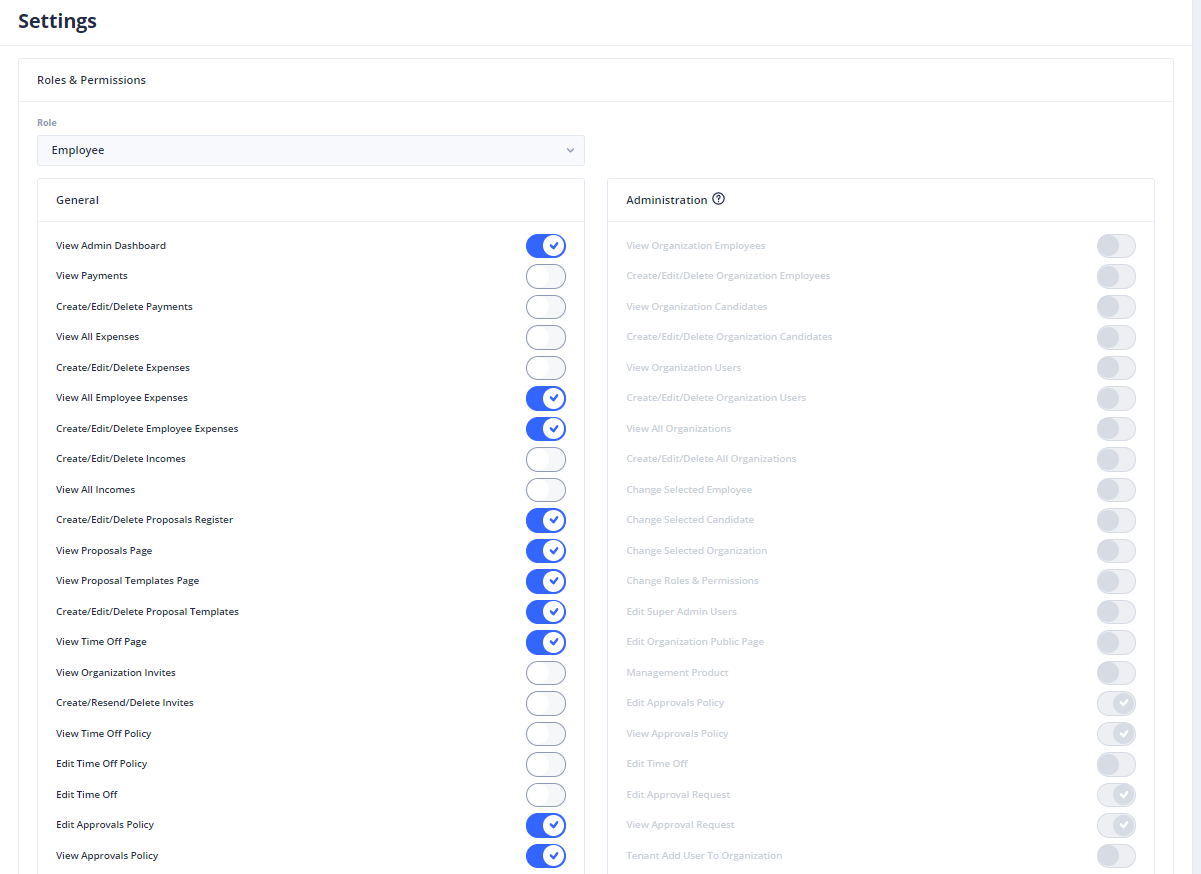Toggle Edit Approval Request in Administration

1116,795
